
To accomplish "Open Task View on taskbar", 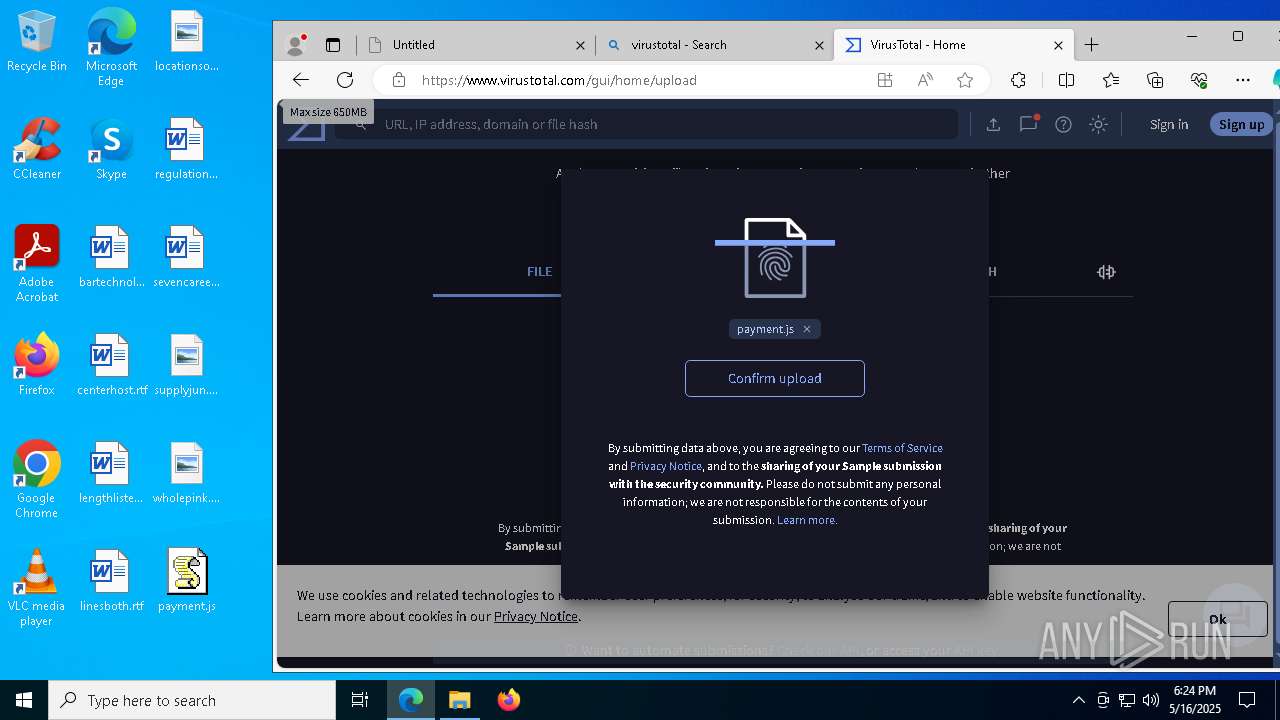I will coord(360,700).
